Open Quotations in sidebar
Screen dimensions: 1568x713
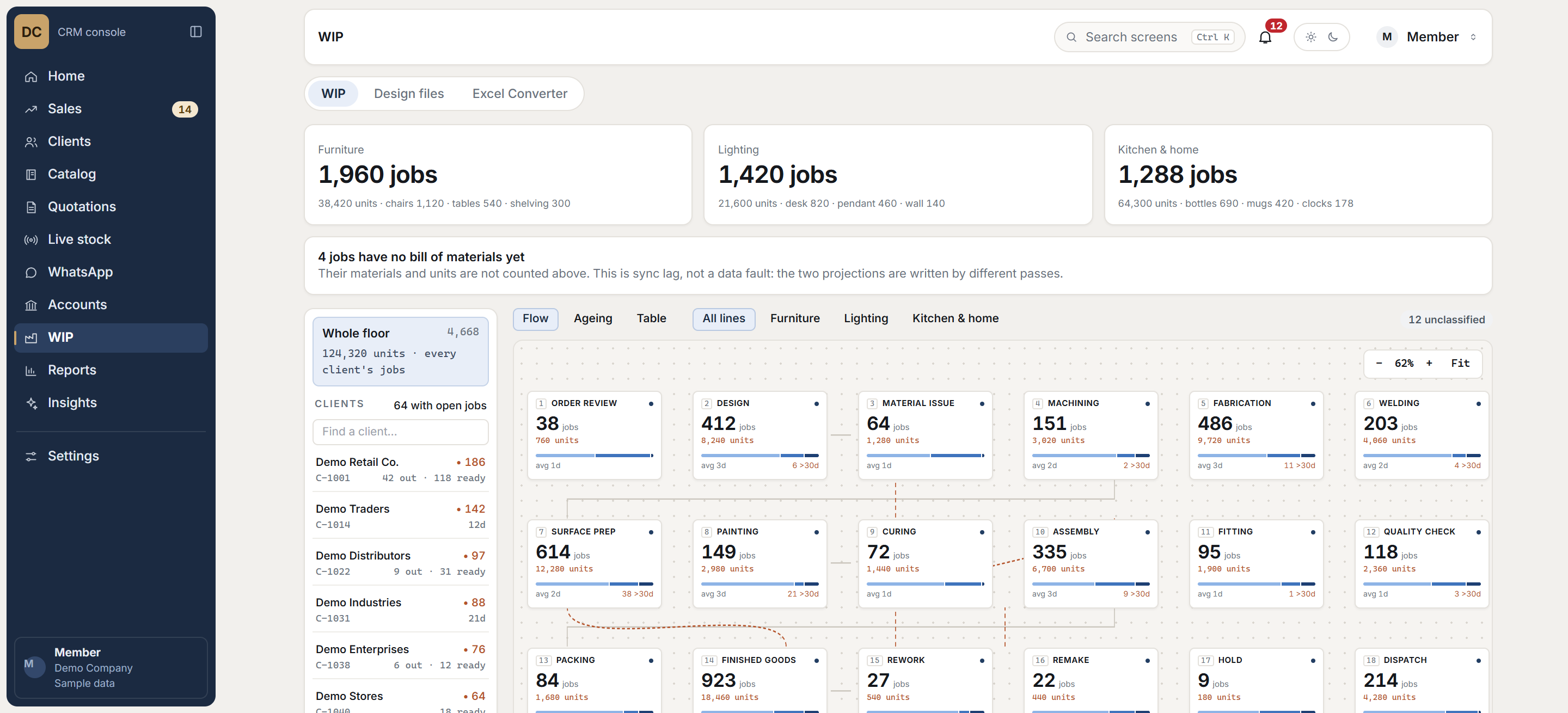[111, 207]
